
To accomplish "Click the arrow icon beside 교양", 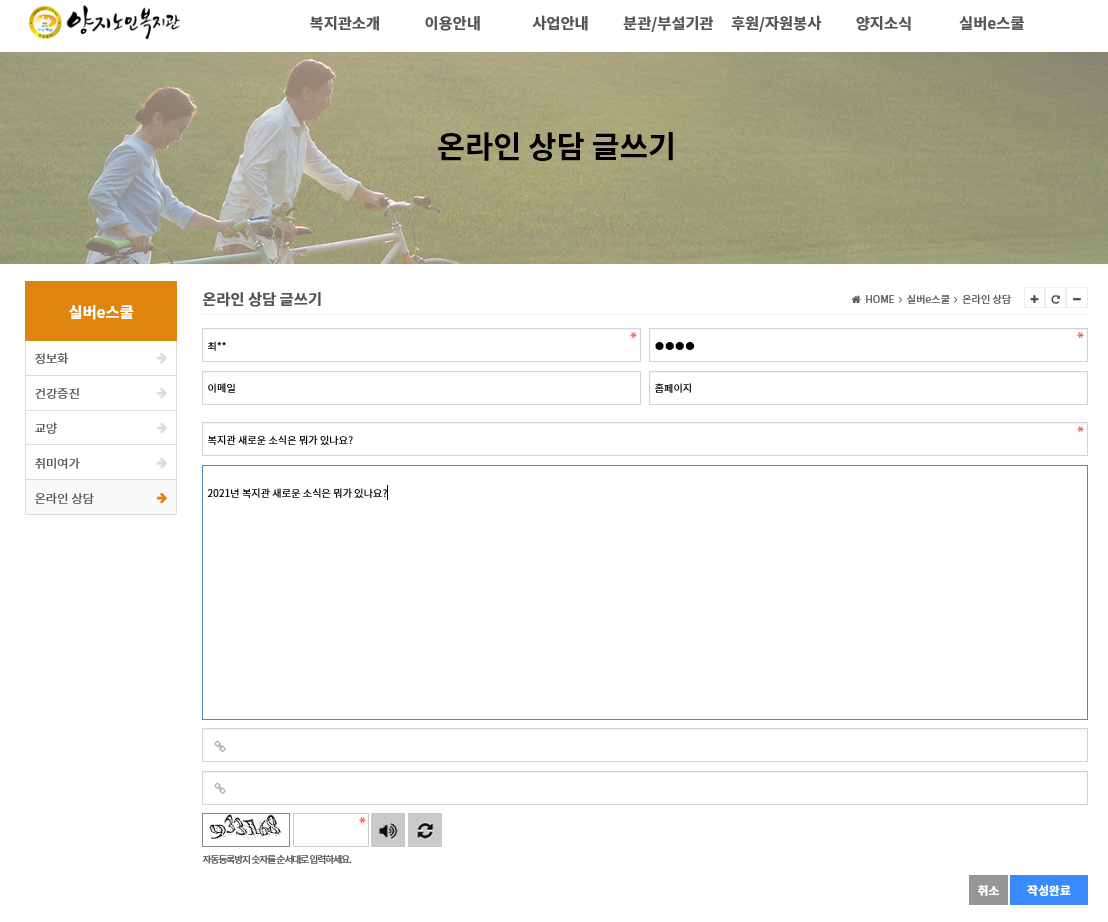I will coord(162,428).
